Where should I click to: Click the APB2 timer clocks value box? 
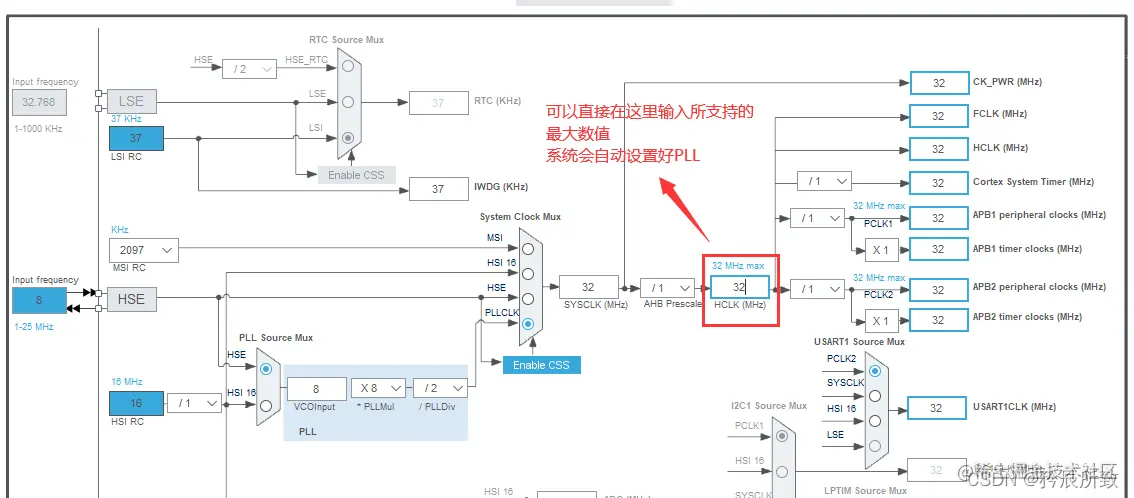(x=939, y=320)
